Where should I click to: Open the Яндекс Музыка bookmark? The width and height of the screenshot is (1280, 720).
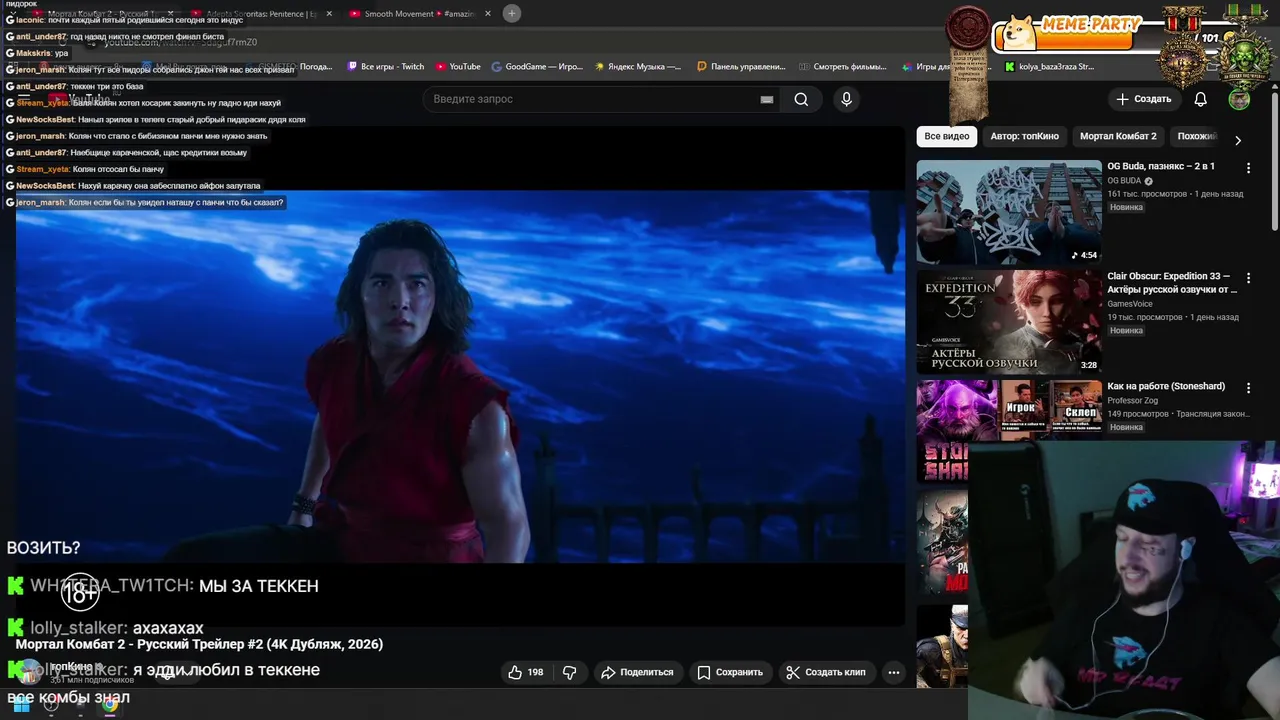tap(638, 67)
